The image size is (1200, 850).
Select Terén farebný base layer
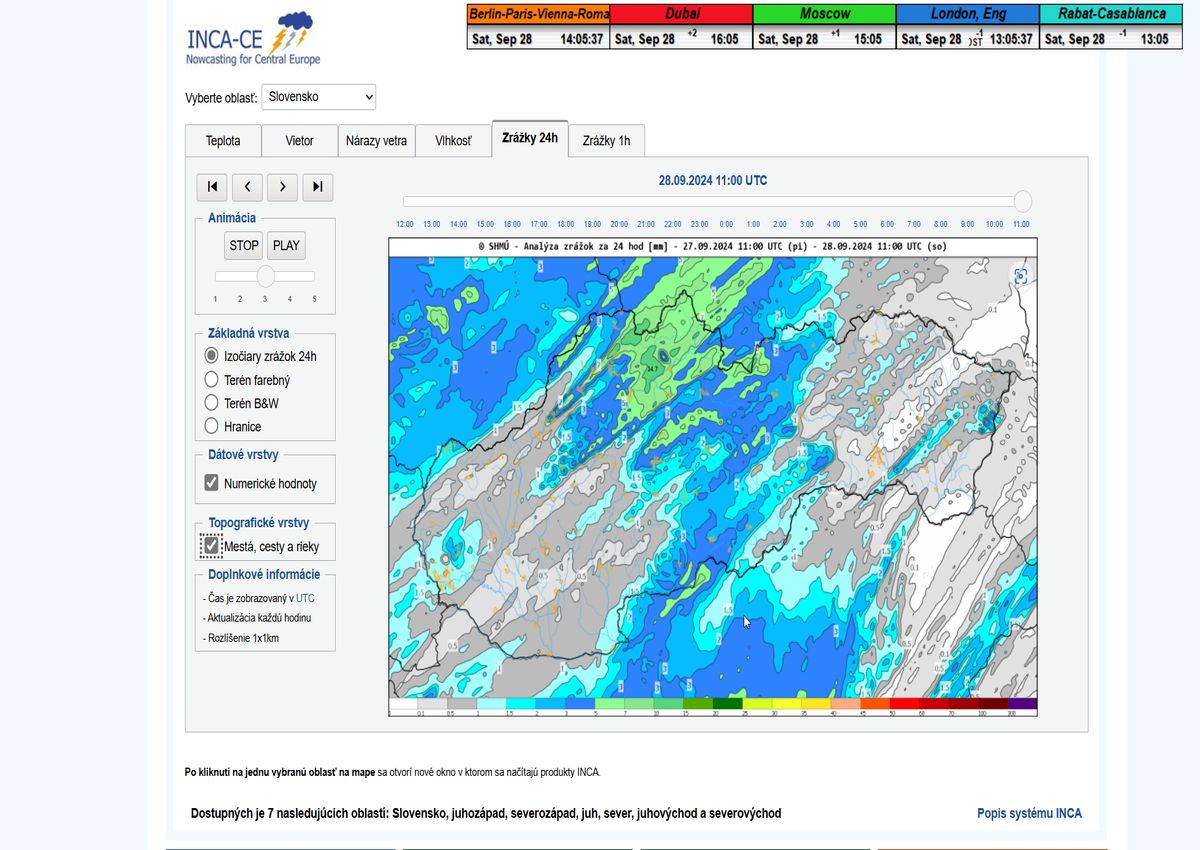point(211,380)
